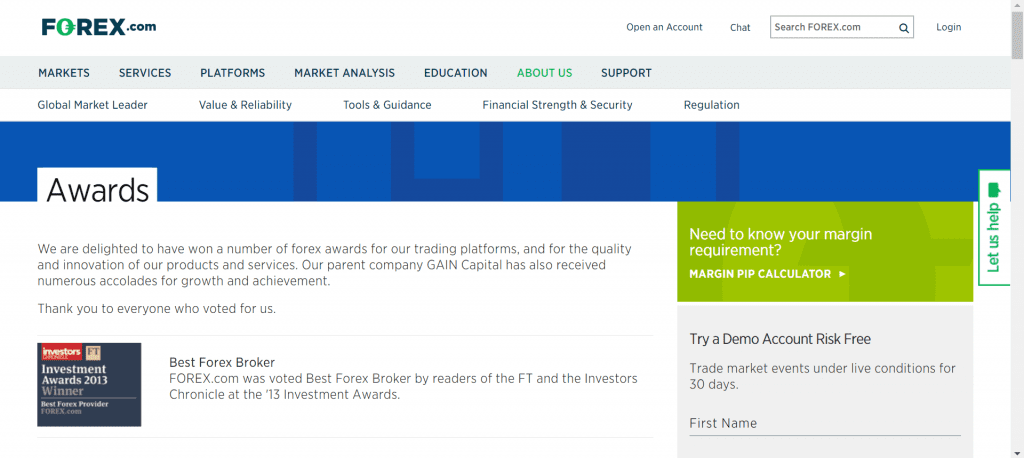
Task: Go to Financial Strength & Security page
Action: 557,105
